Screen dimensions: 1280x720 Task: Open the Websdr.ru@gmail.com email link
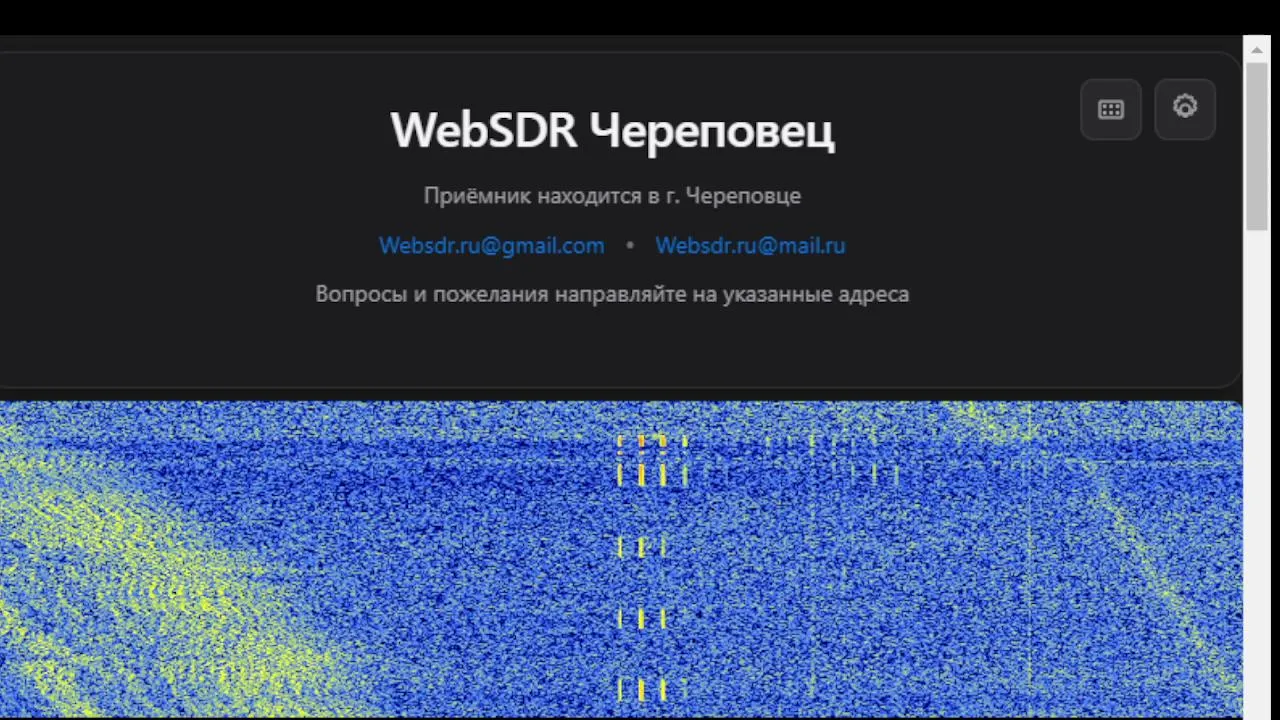tap(491, 246)
